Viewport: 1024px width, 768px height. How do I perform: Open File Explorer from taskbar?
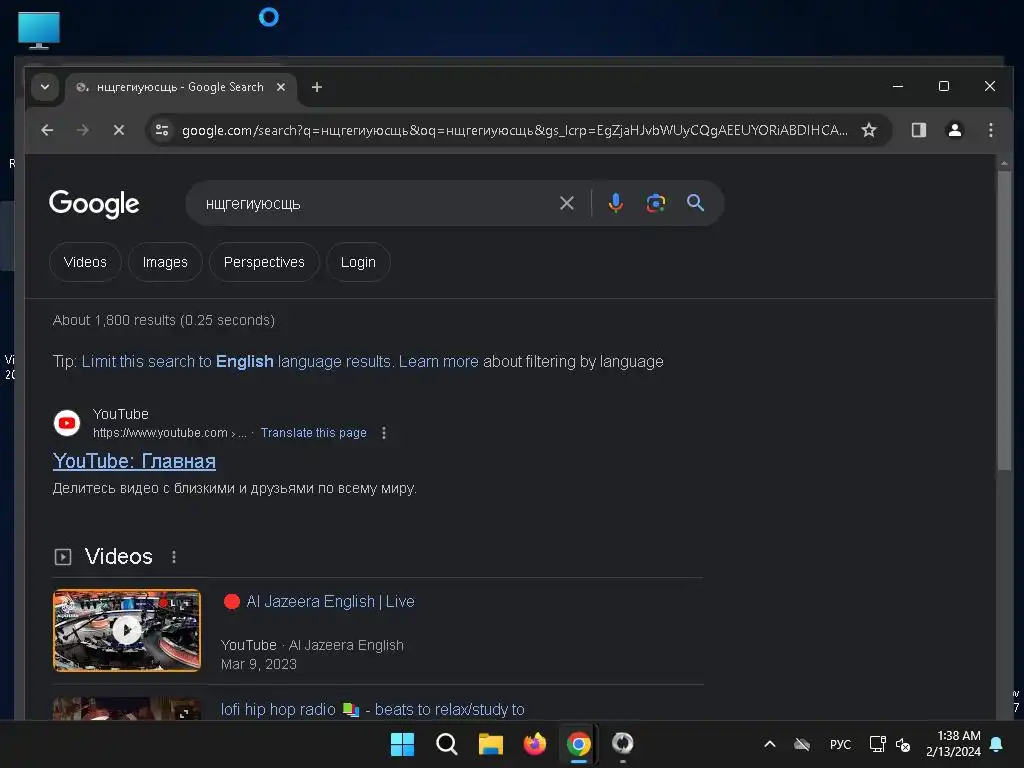490,744
